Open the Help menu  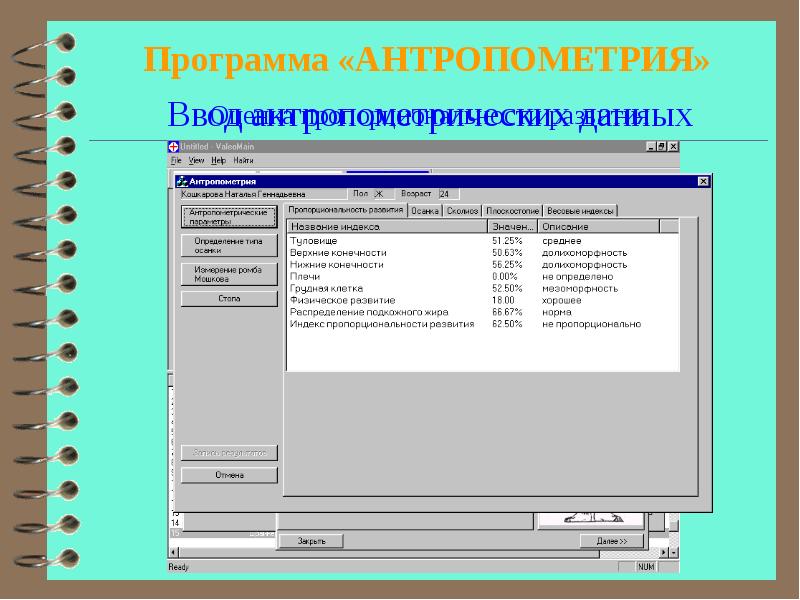pyautogui.click(x=218, y=160)
